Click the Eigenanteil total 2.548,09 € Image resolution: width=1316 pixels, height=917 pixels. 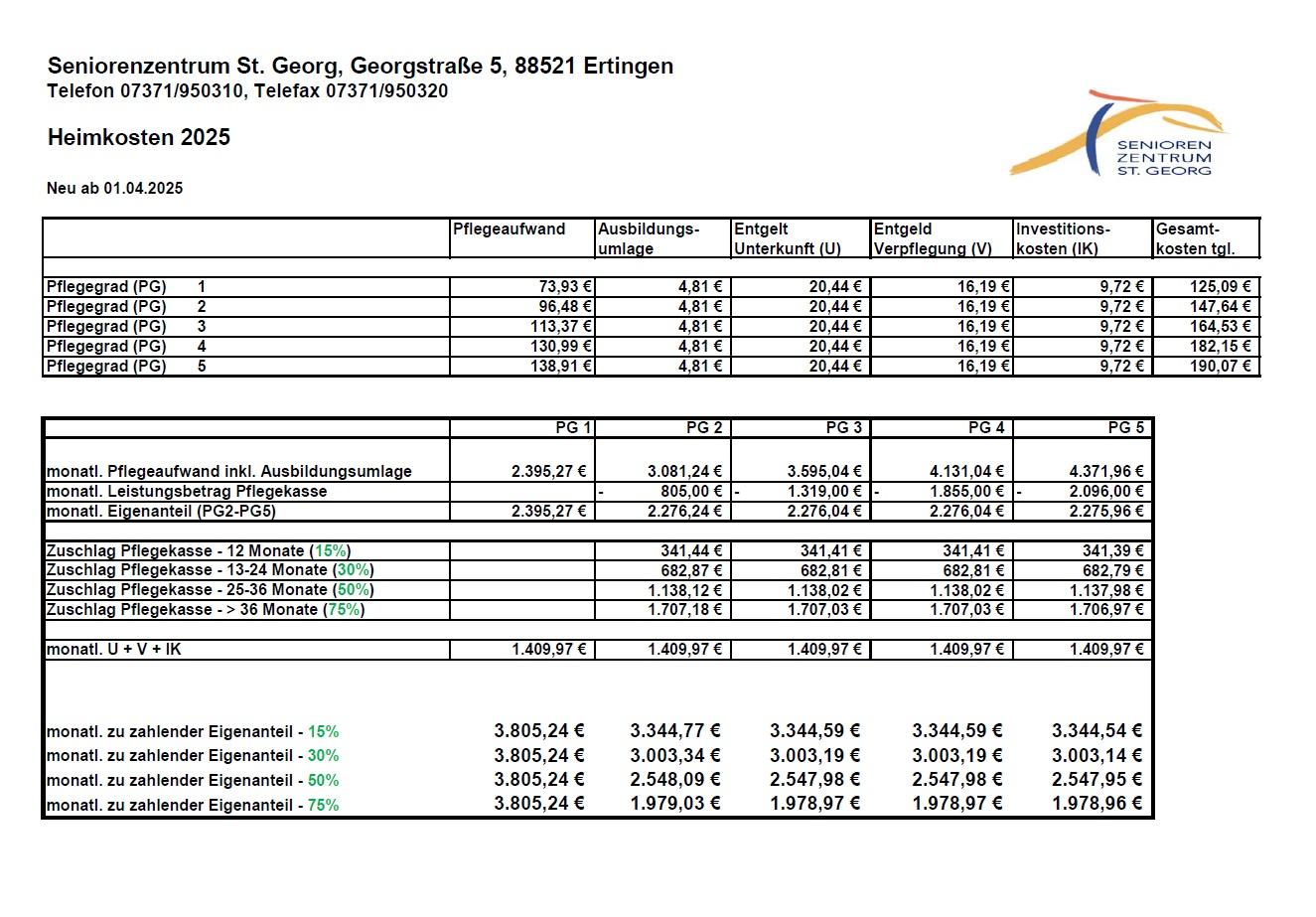675,780
